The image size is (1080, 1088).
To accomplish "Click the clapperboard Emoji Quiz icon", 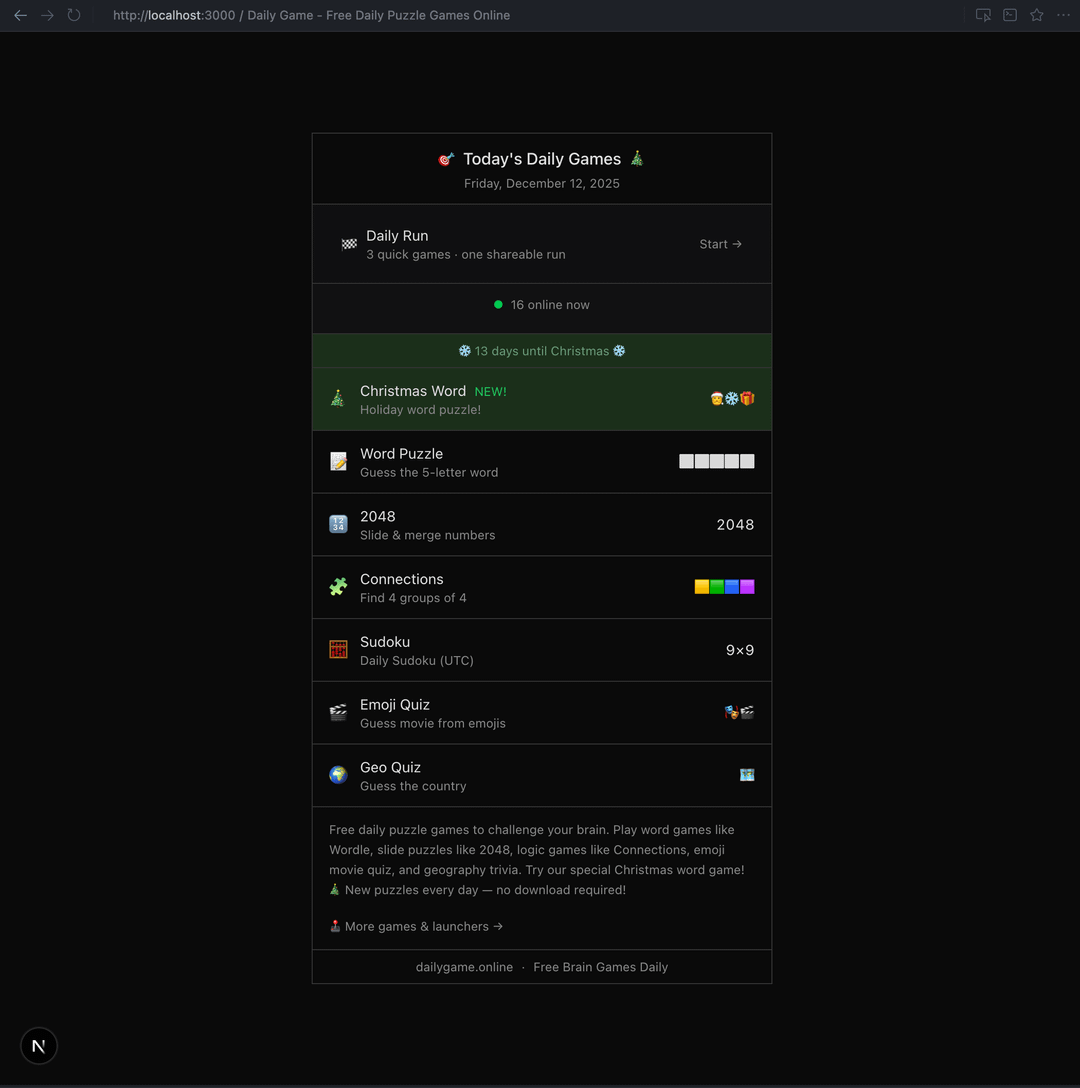I will pos(338,712).
